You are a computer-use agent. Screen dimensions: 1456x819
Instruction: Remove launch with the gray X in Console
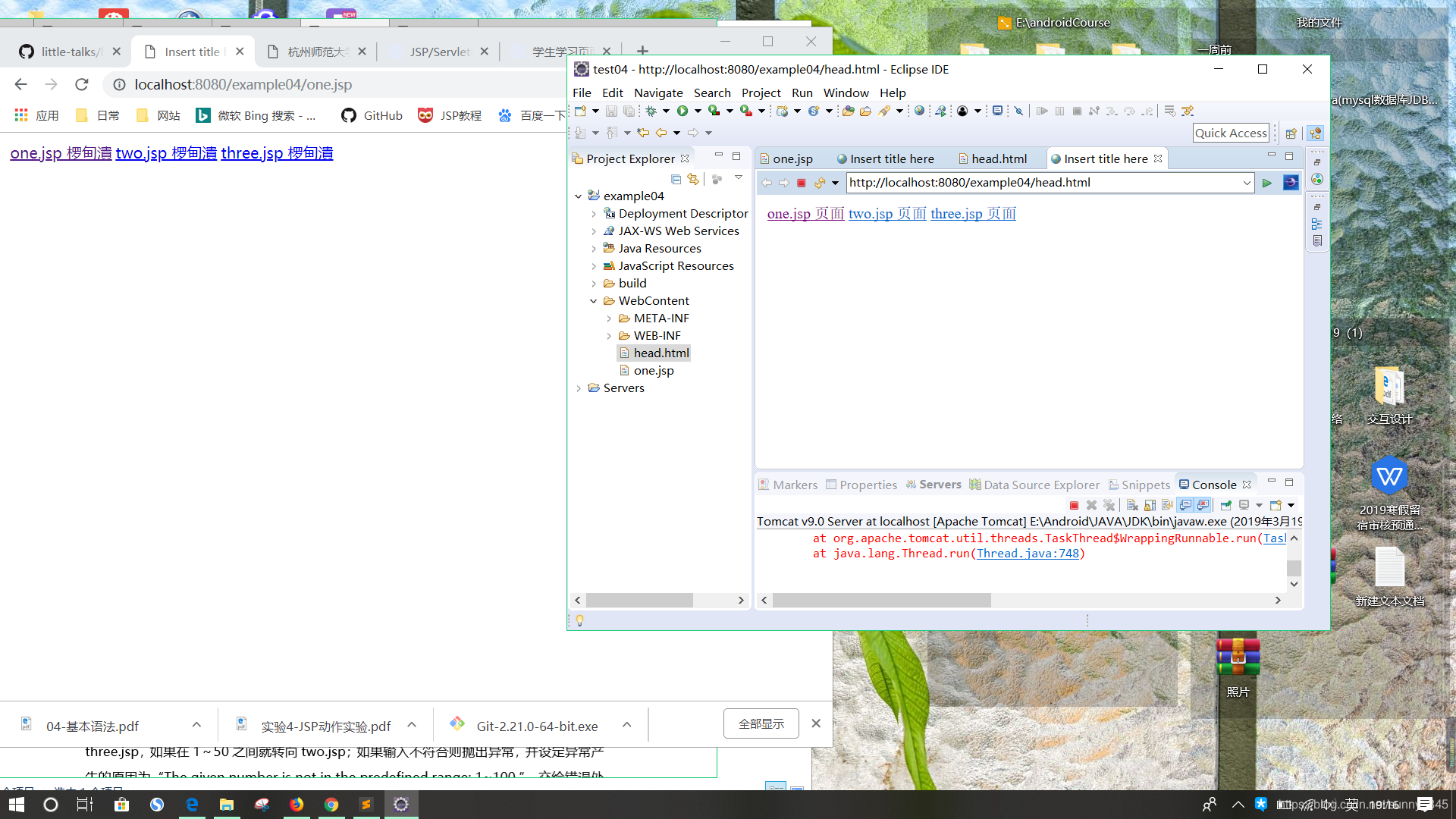click(1091, 505)
